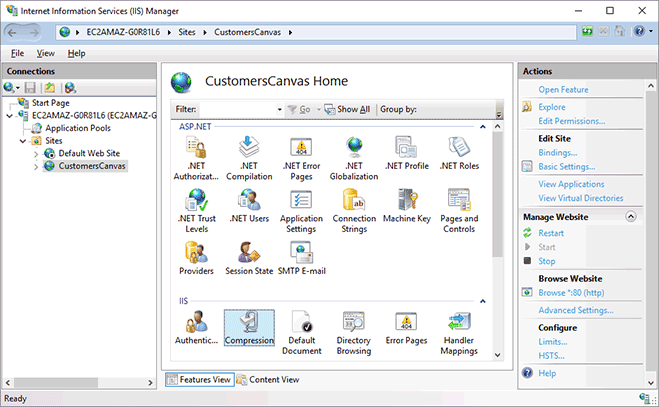Open Default Document feature
The width and height of the screenshot is (659, 407).
[301, 333]
